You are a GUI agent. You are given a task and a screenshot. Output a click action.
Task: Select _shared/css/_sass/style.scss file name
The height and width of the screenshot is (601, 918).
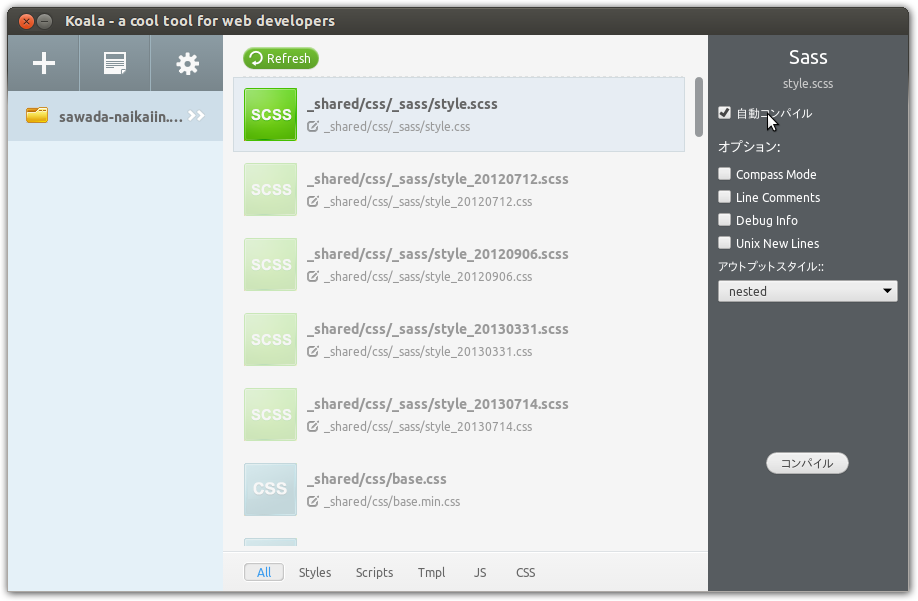(x=402, y=104)
